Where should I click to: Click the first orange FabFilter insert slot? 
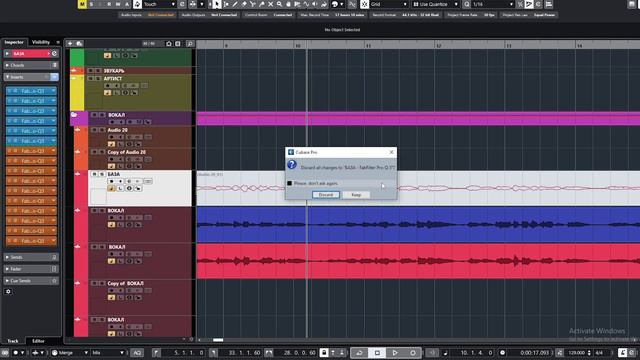click(31, 151)
